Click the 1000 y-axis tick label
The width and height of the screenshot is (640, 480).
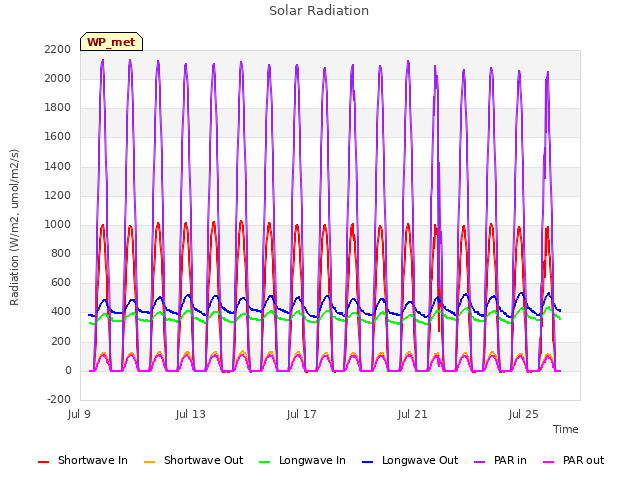coord(58,224)
